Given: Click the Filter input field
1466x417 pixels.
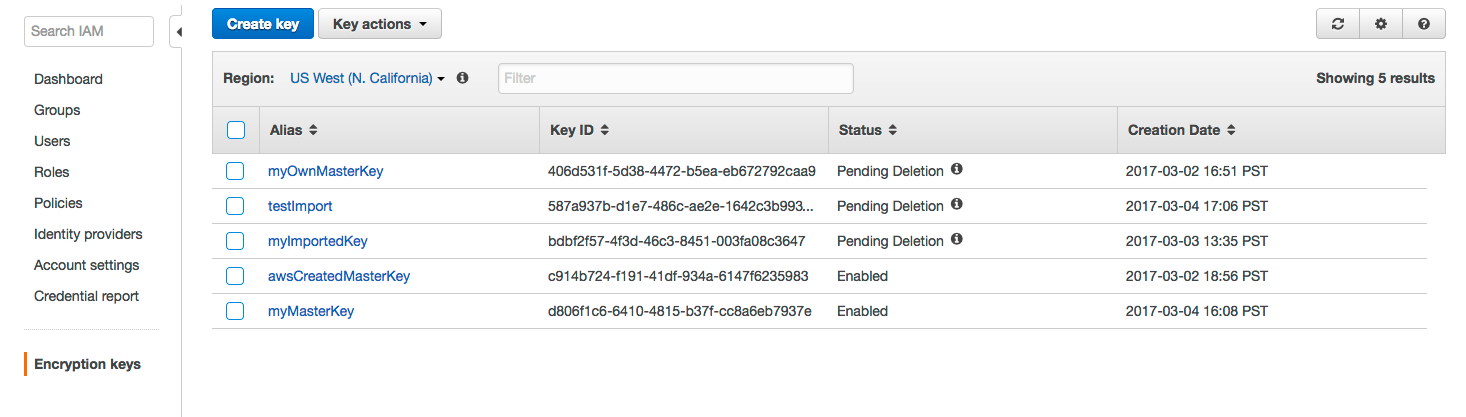Looking at the screenshot, I should [675, 78].
